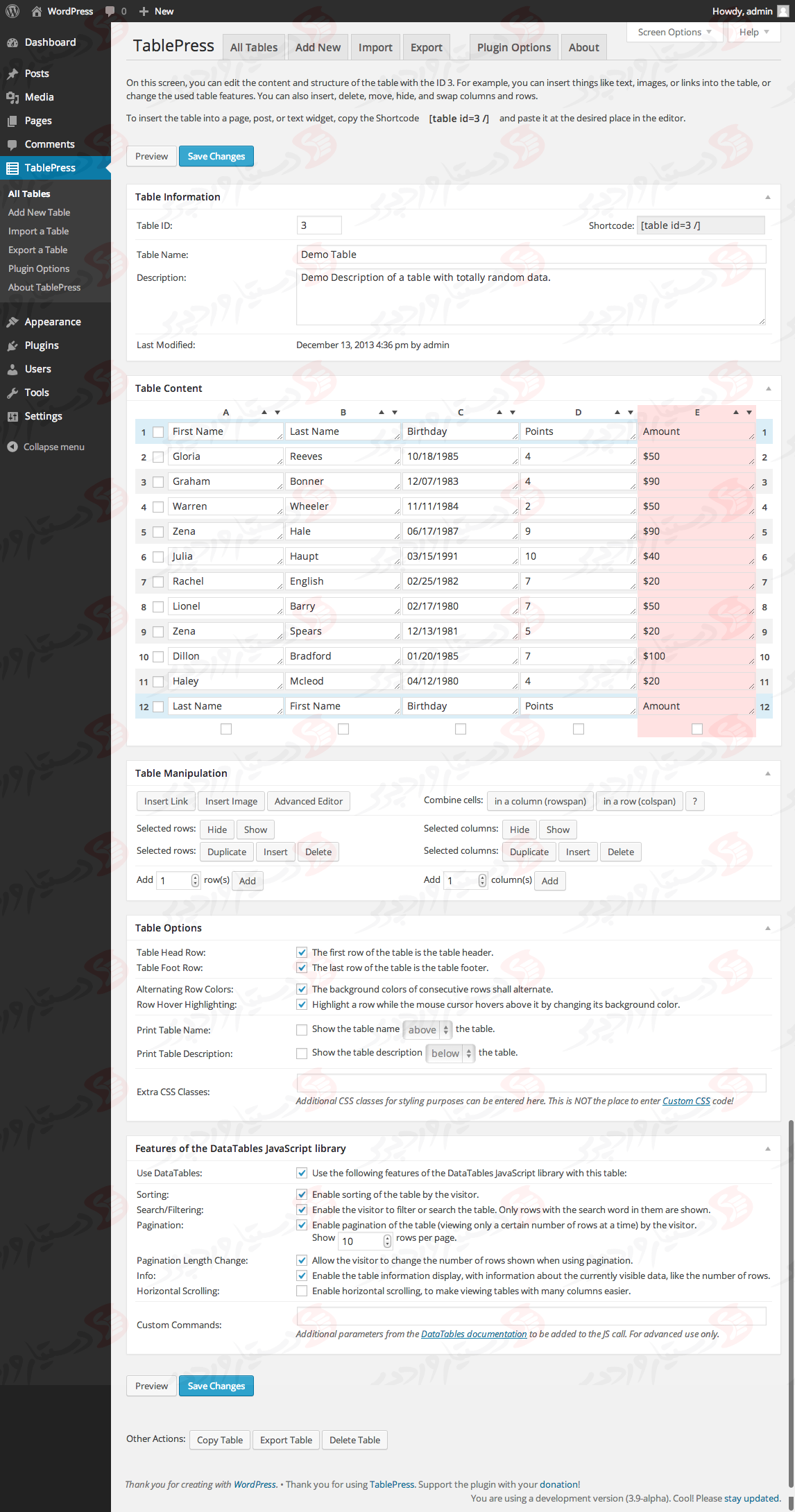Click the Table Name input field
Viewport: 795px width, 1512px height.
tap(531, 255)
